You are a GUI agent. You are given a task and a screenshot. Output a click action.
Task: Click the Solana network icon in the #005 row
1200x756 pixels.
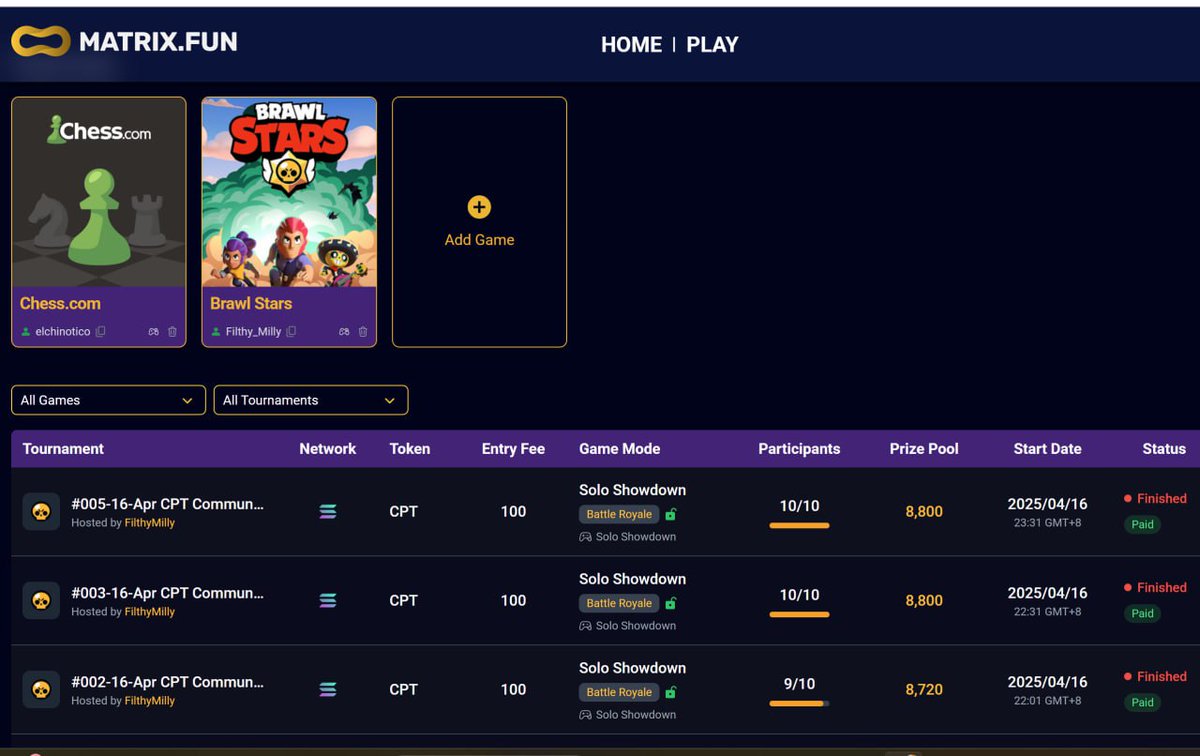tap(328, 512)
